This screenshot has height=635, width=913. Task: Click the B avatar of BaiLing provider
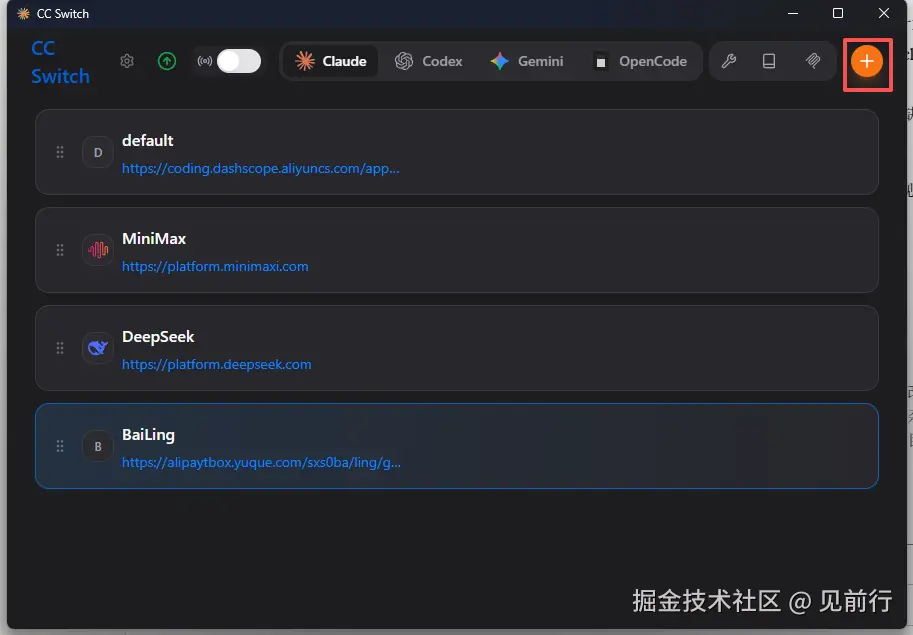pyautogui.click(x=98, y=446)
